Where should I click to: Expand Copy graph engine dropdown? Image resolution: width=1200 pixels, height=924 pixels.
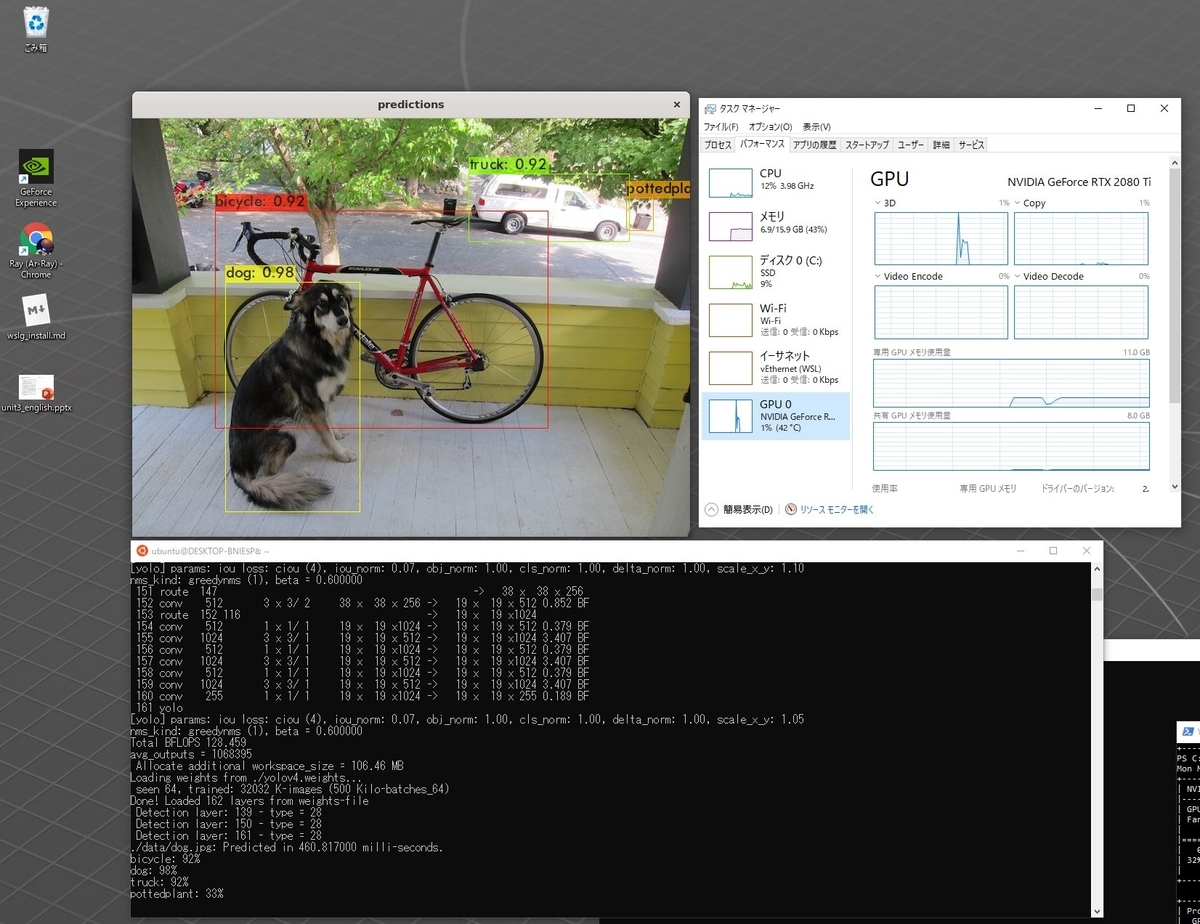(1019, 203)
